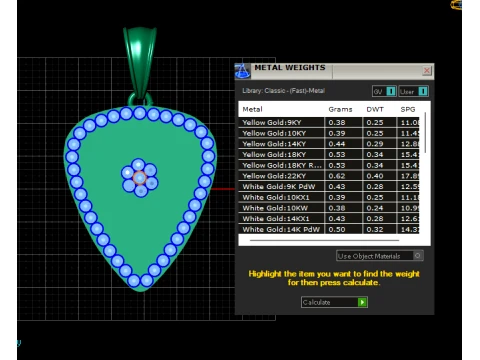Select the Yellow Gold:10KY row
The height and width of the screenshot is (360, 480).
tap(328, 133)
